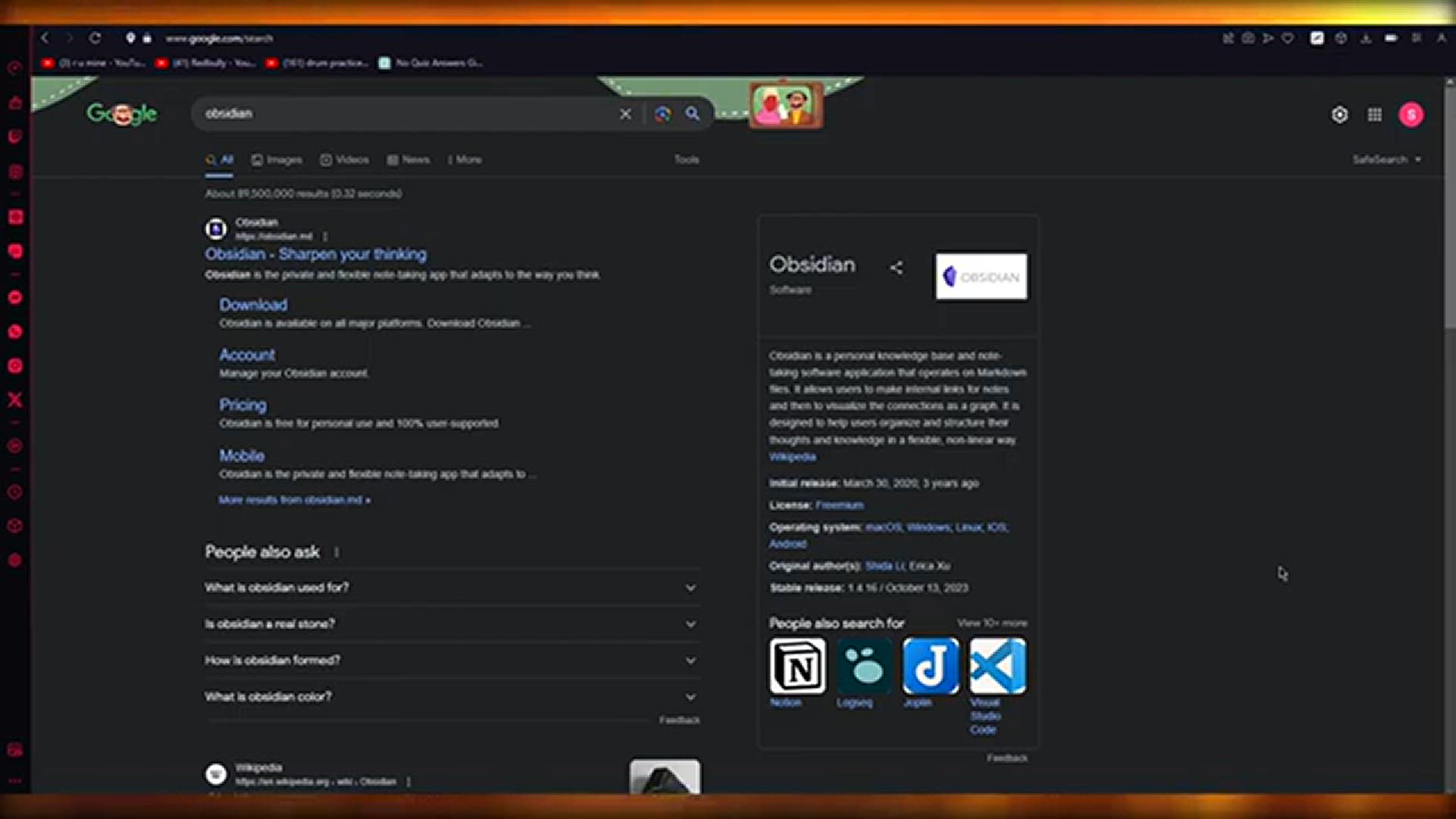
Task: Go back with the browser back arrow
Action: point(45,38)
